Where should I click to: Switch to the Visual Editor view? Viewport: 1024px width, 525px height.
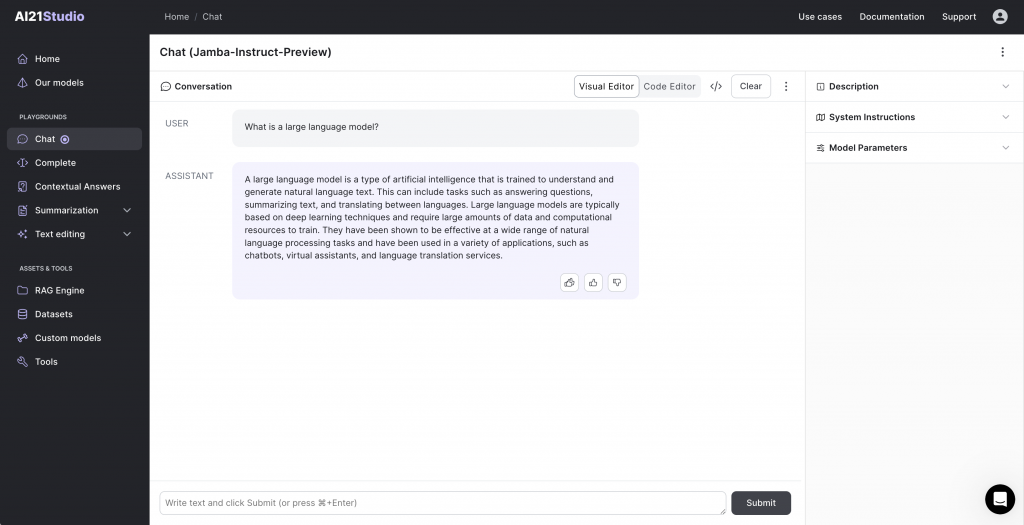(x=606, y=87)
